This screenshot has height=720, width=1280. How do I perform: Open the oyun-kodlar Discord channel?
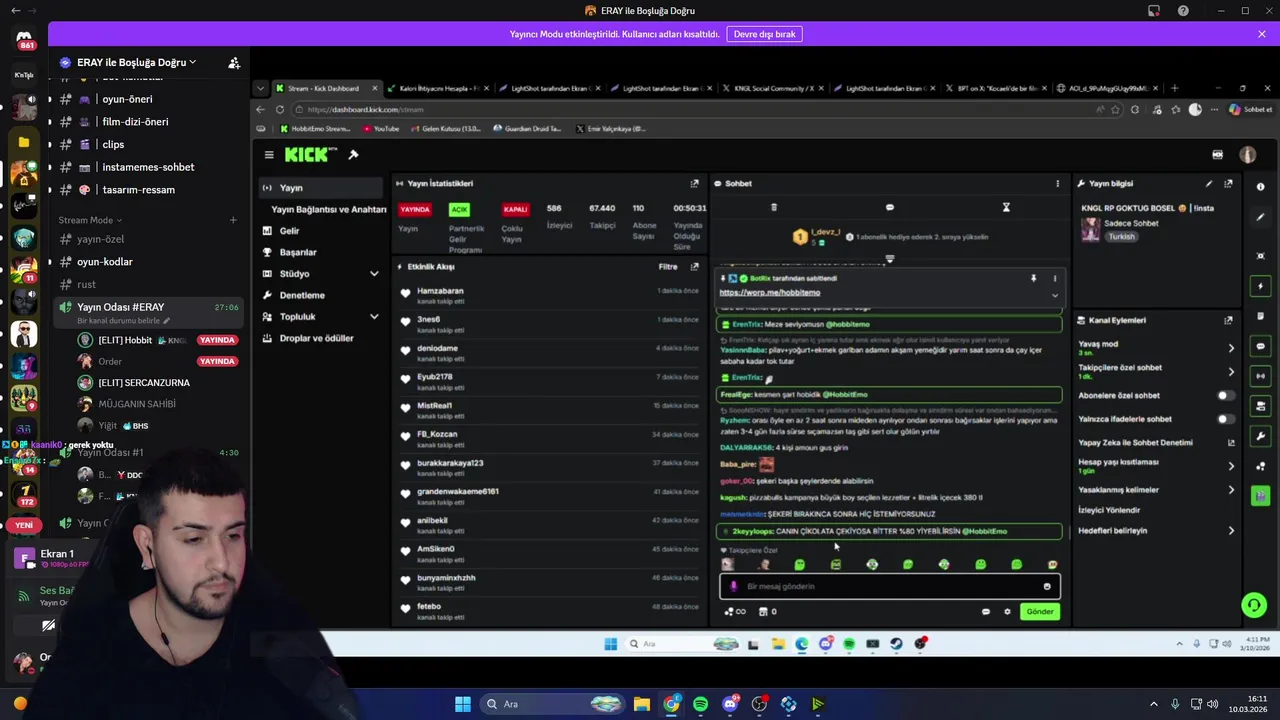(x=105, y=262)
